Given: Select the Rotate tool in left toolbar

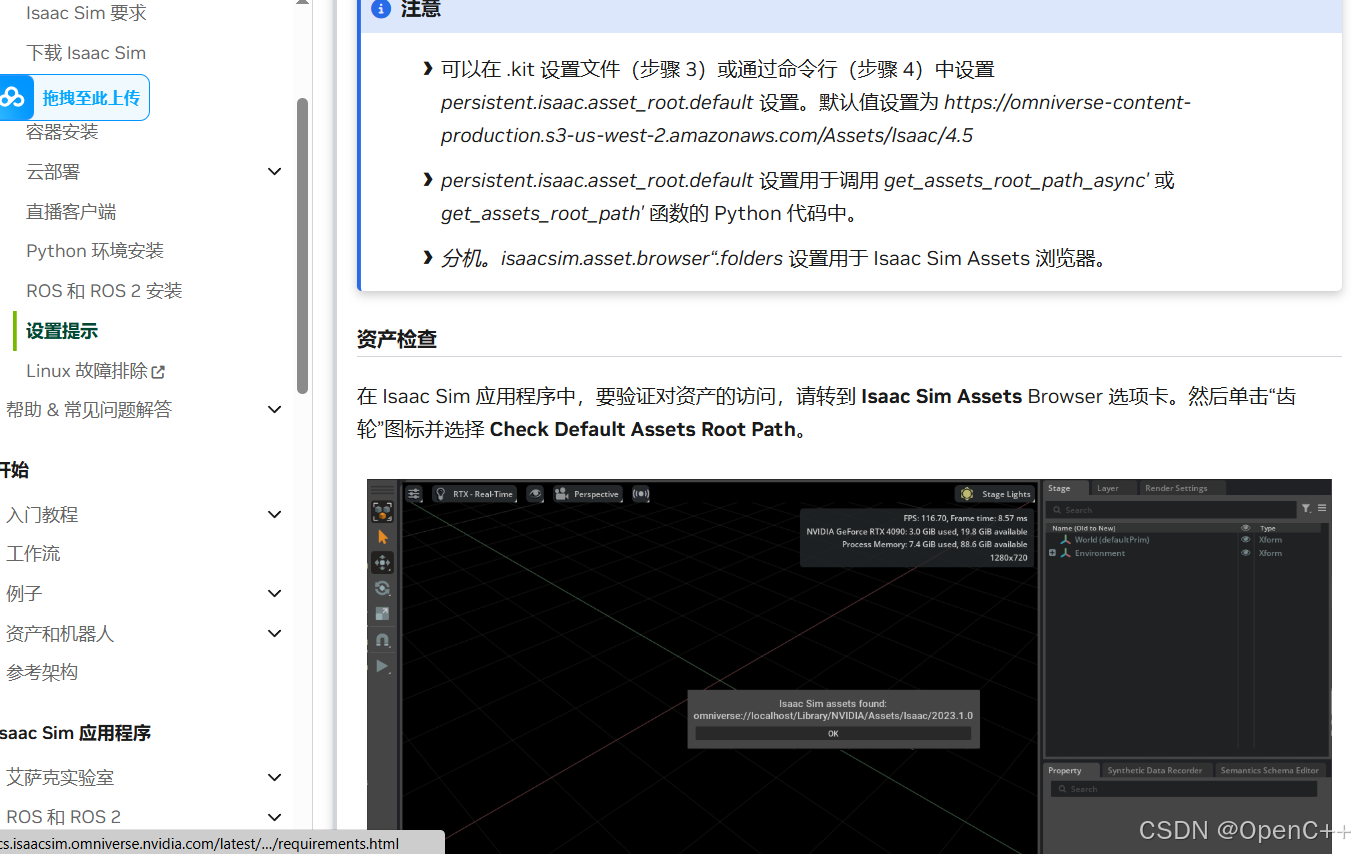Looking at the screenshot, I should pyautogui.click(x=382, y=588).
